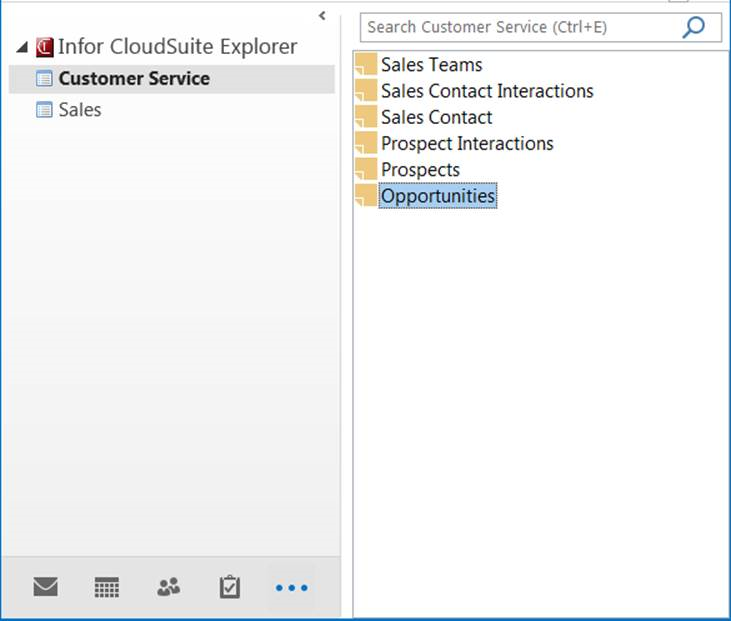Open the Tasks clipboard icon
The height and width of the screenshot is (621, 731).
(x=230, y=587)
